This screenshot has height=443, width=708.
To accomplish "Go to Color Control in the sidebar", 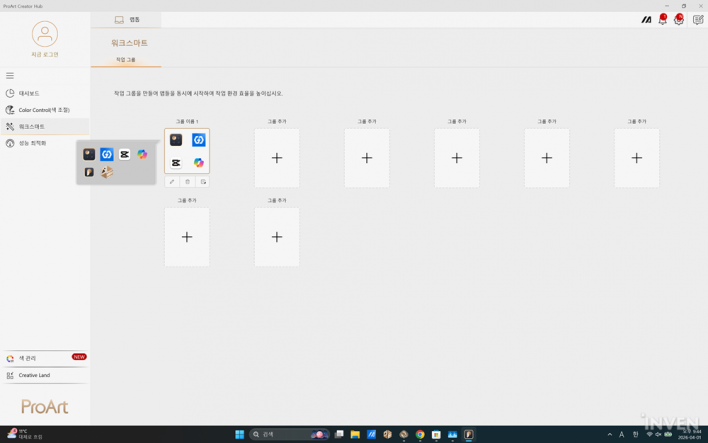I will [x=43, y=110].
